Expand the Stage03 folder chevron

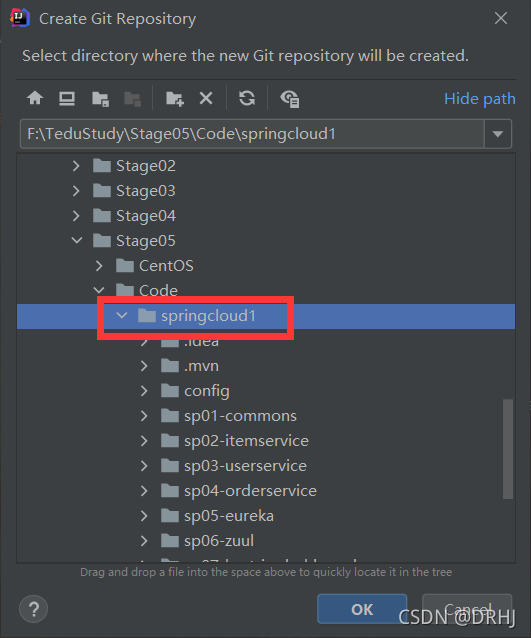click(x=76, y=190)
